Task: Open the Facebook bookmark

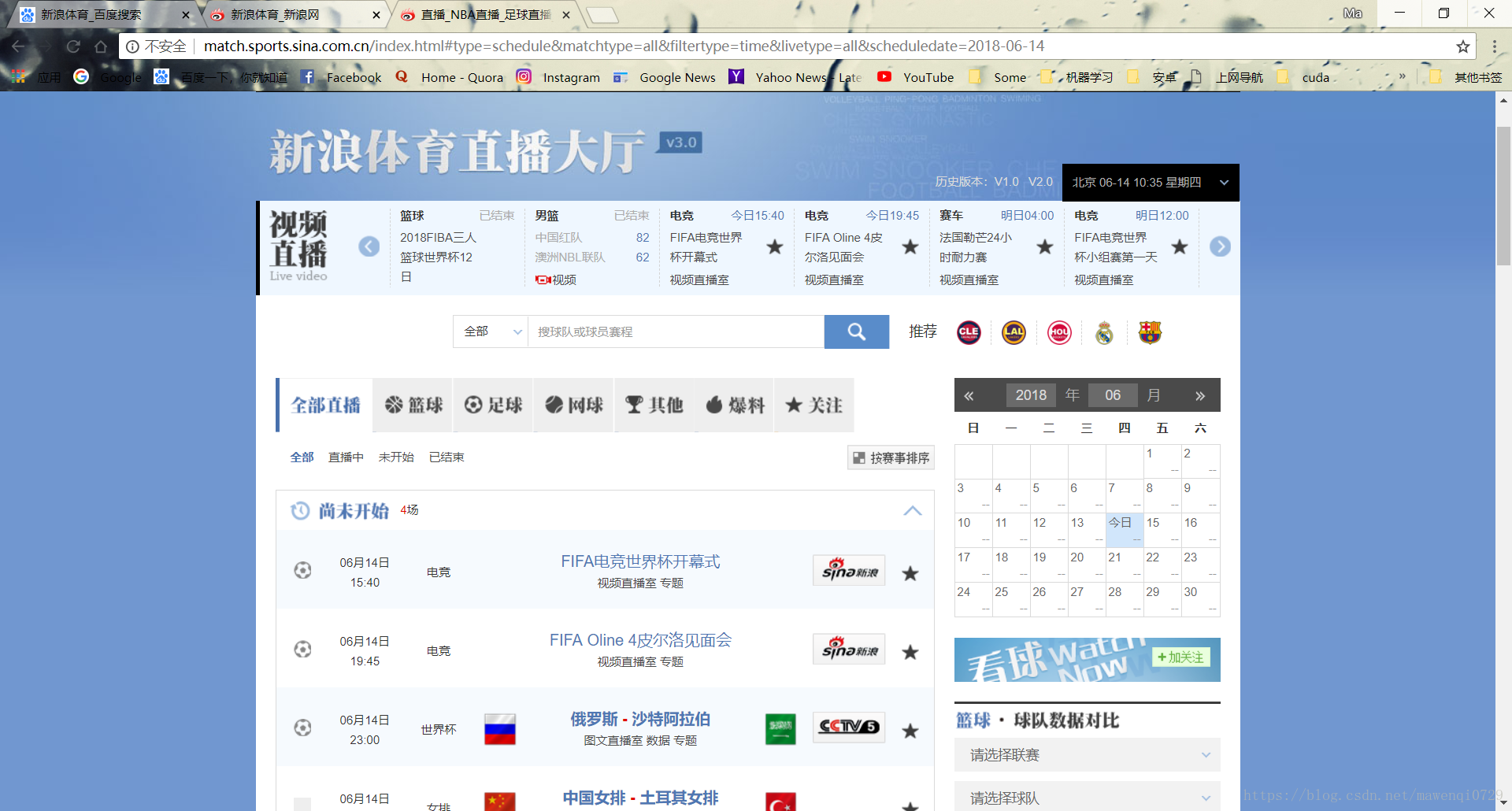Action: pyautogui.click(x=341, y=77)
